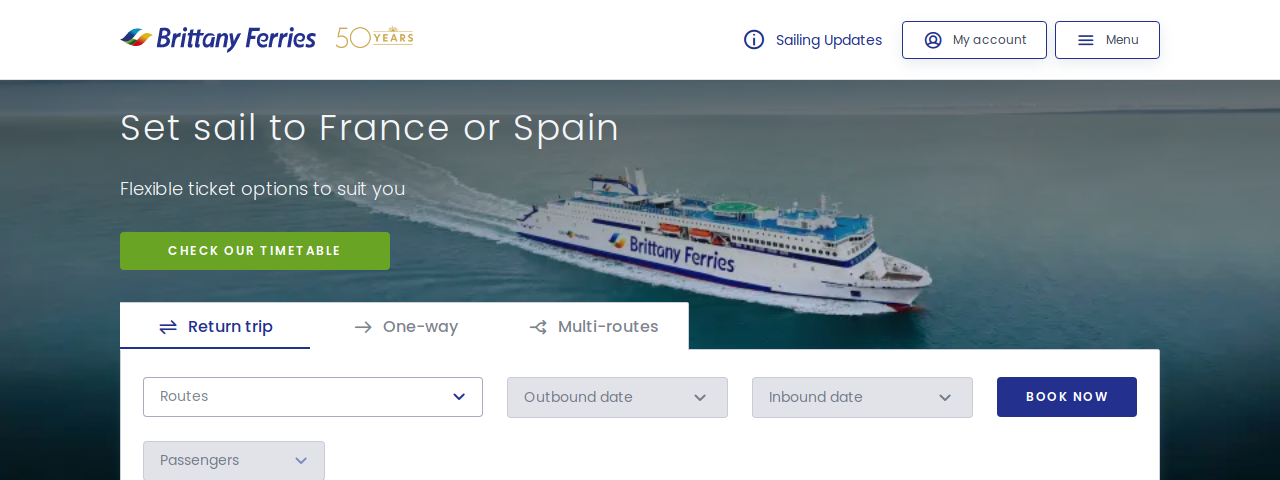Screen dimensions: 1280x480
Task: Click the One-way arrow icon
Action: point(363,327)
